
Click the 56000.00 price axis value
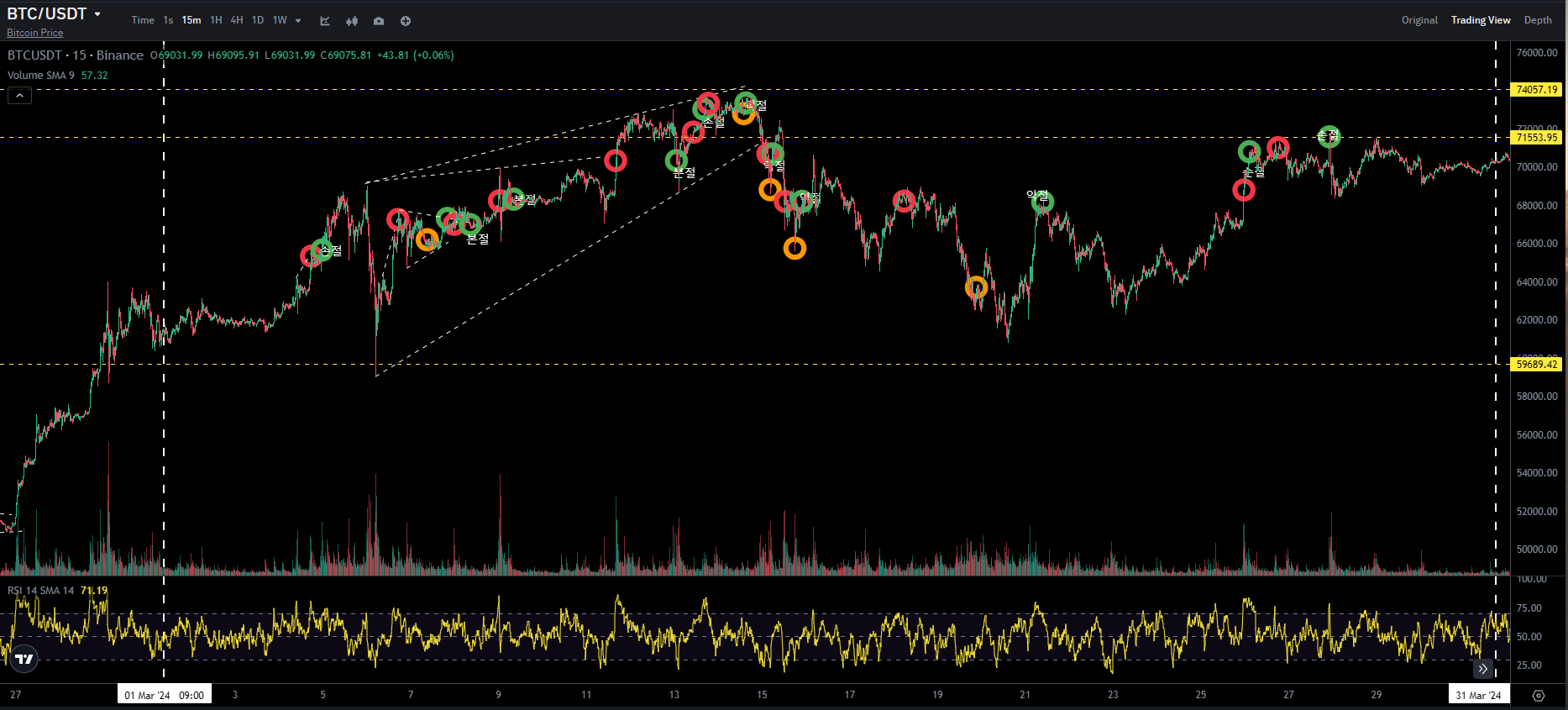point(1537,435)
